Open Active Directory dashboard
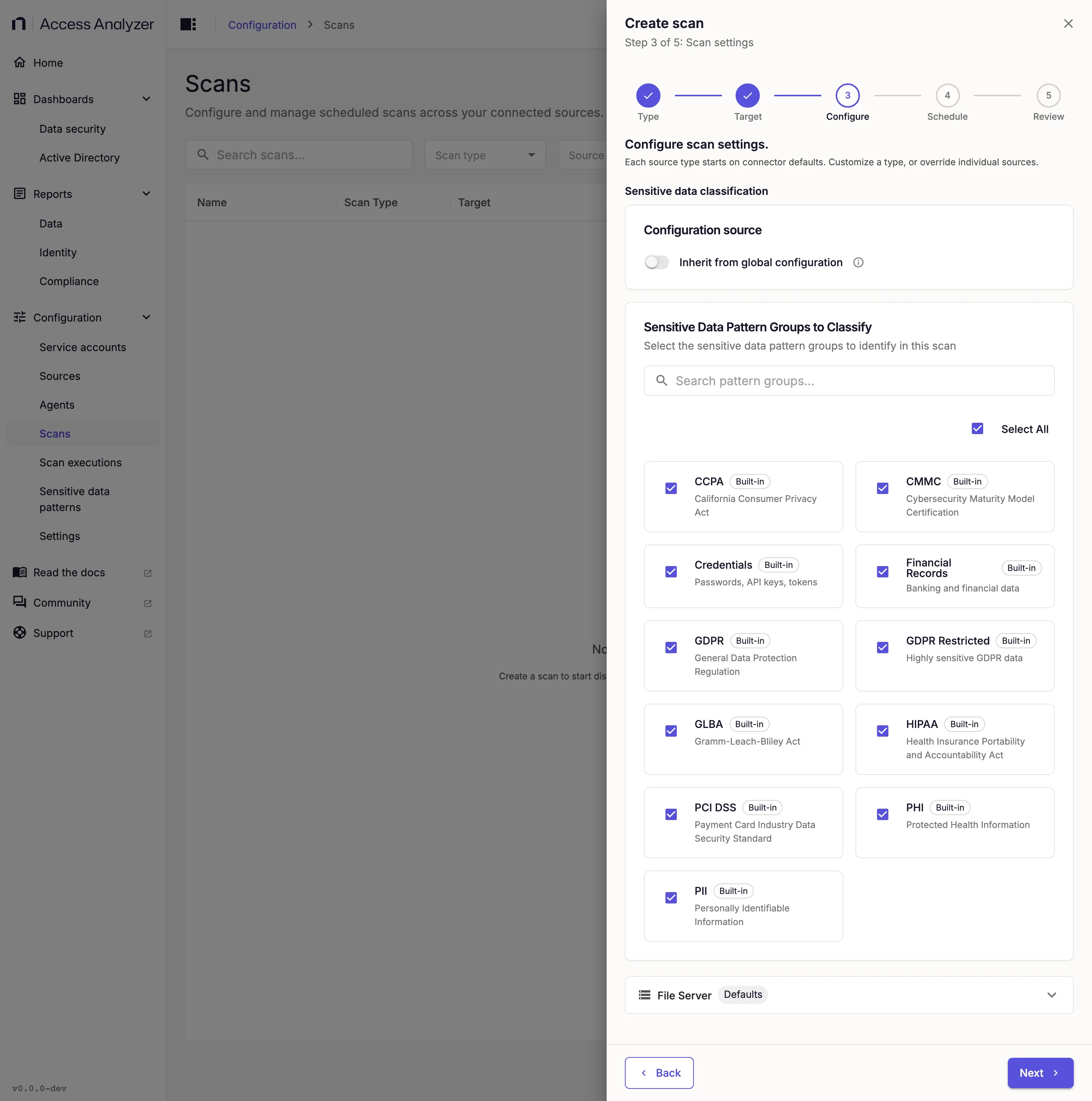The image size is (1092, 1101). point(79,158)
